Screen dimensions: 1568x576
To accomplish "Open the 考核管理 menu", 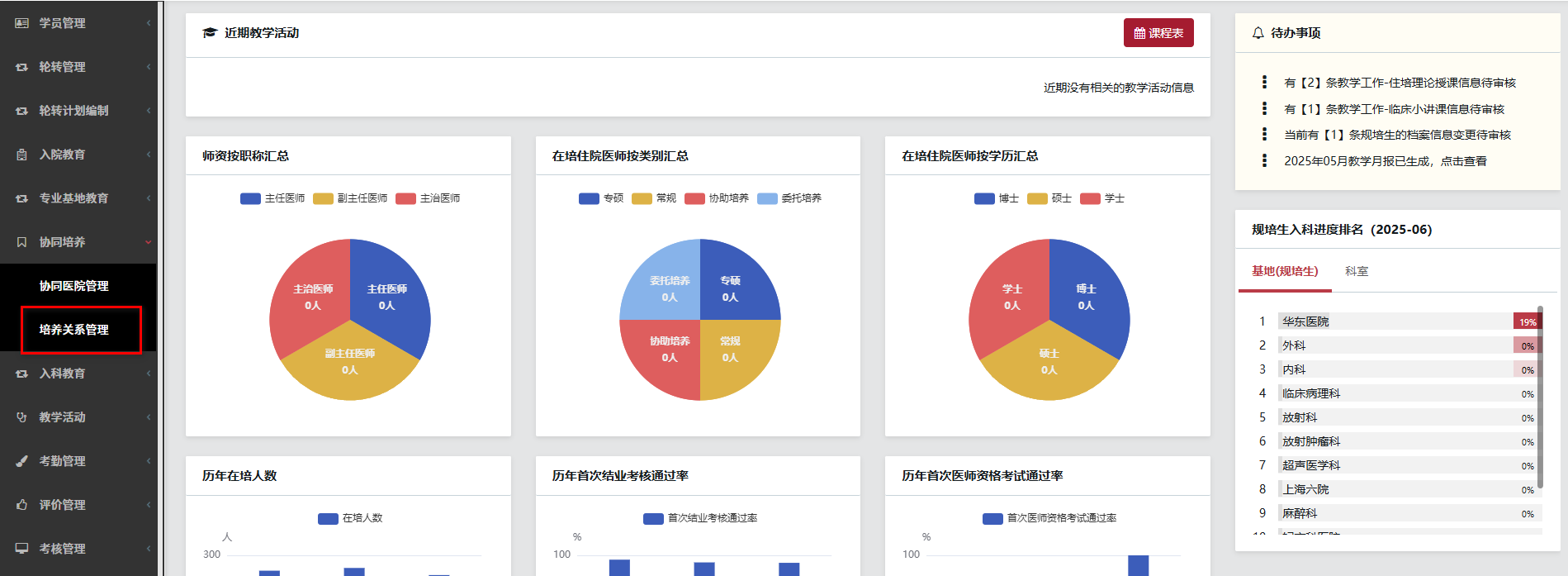I will [78, 549].
